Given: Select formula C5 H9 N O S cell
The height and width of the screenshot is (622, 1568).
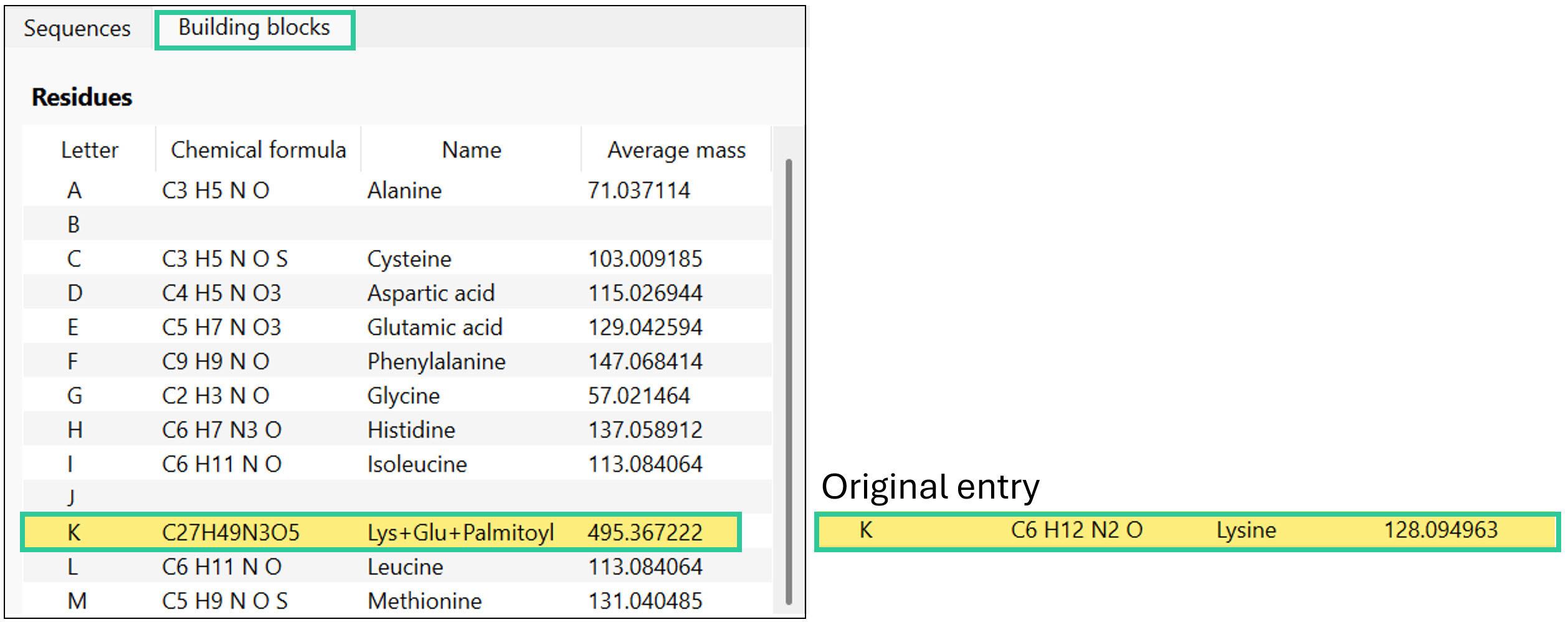Looking at the screenshot, I should (x=225, y=601).
